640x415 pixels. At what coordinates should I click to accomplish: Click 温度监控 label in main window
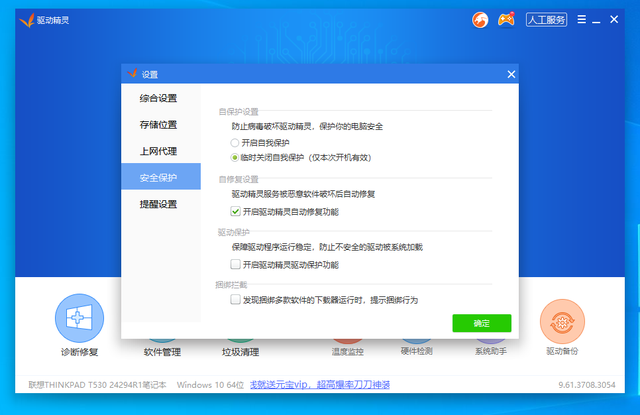(x=347, y=352)
